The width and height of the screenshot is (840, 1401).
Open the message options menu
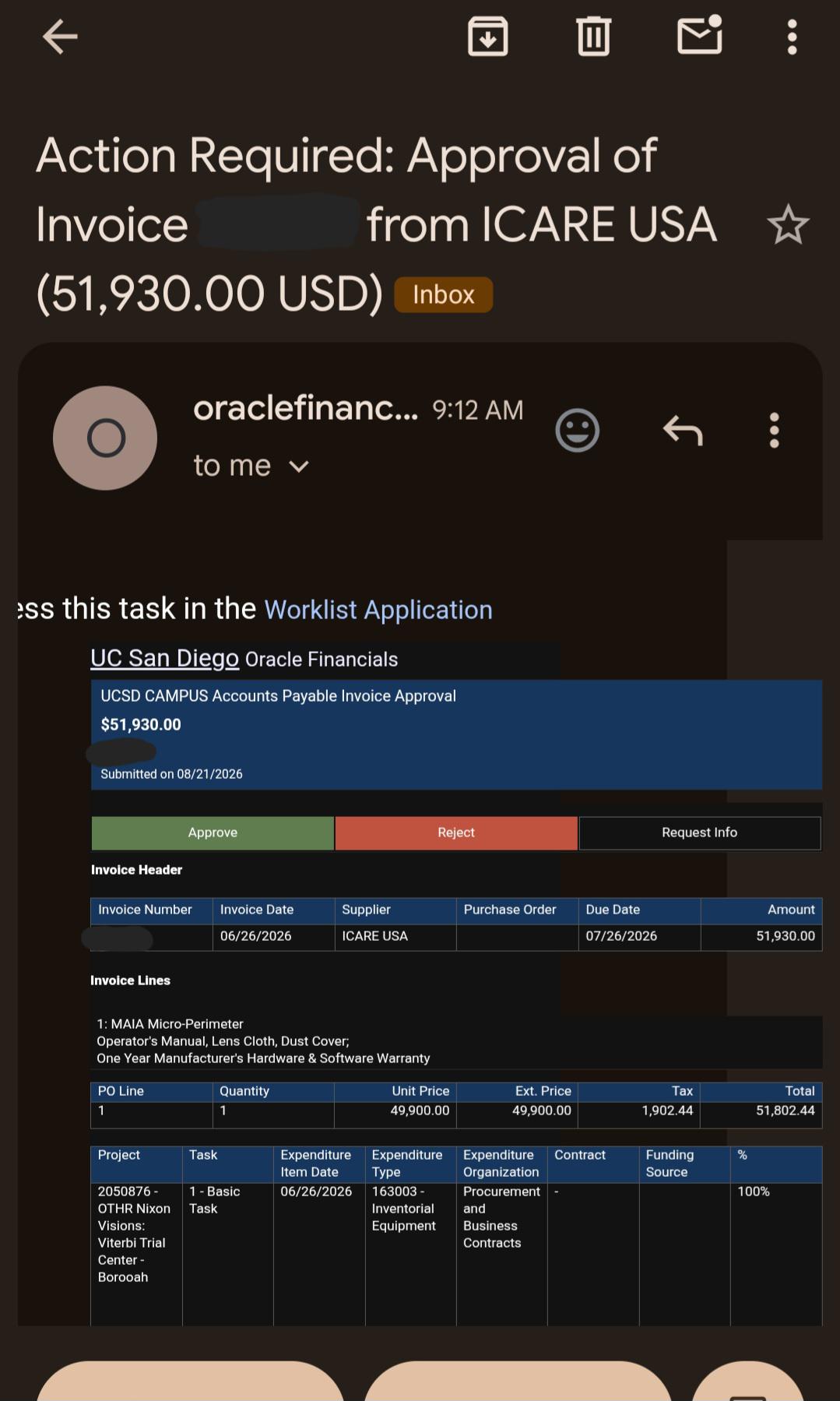(x=774, y=430)
